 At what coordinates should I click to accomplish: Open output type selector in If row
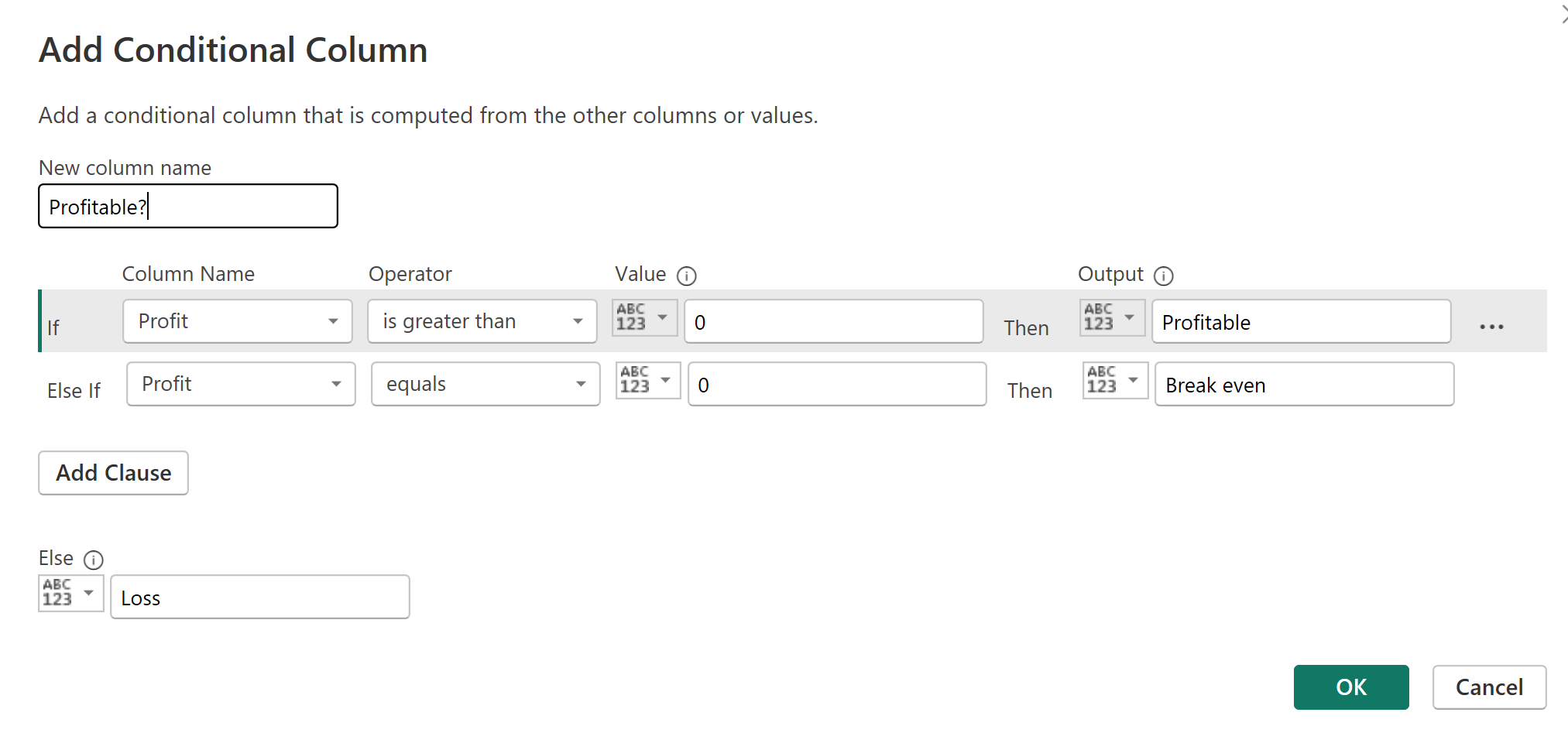(x=1112, y=318)
